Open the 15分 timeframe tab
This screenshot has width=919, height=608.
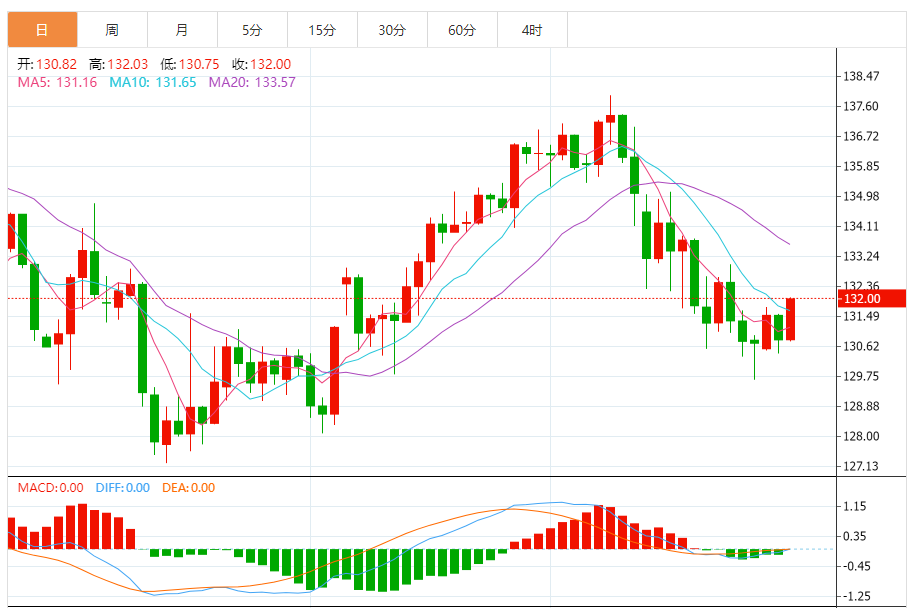[x=322, y=30]
